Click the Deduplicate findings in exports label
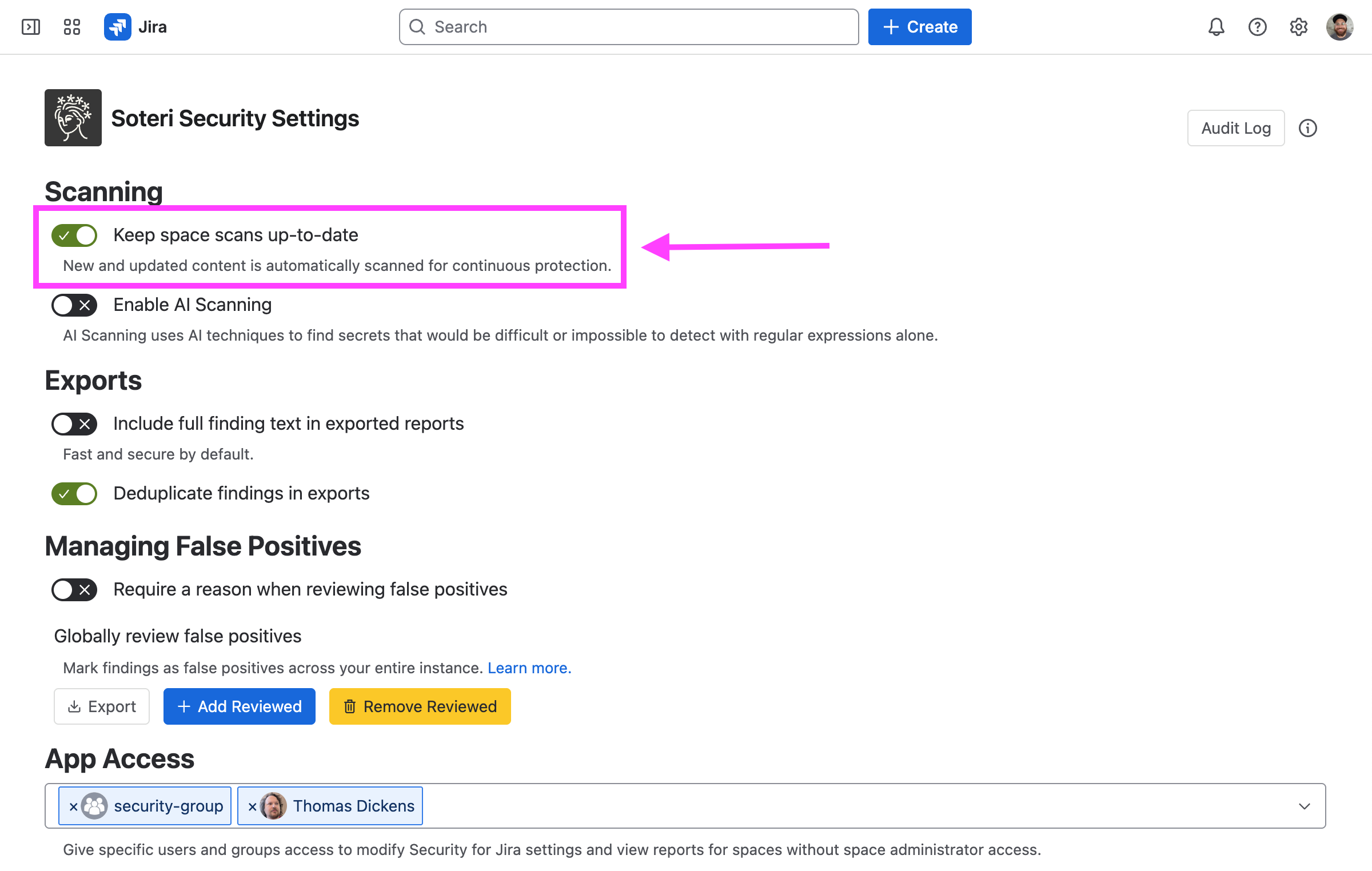This screenshot has height=871, width=1372. coord(241,493)
